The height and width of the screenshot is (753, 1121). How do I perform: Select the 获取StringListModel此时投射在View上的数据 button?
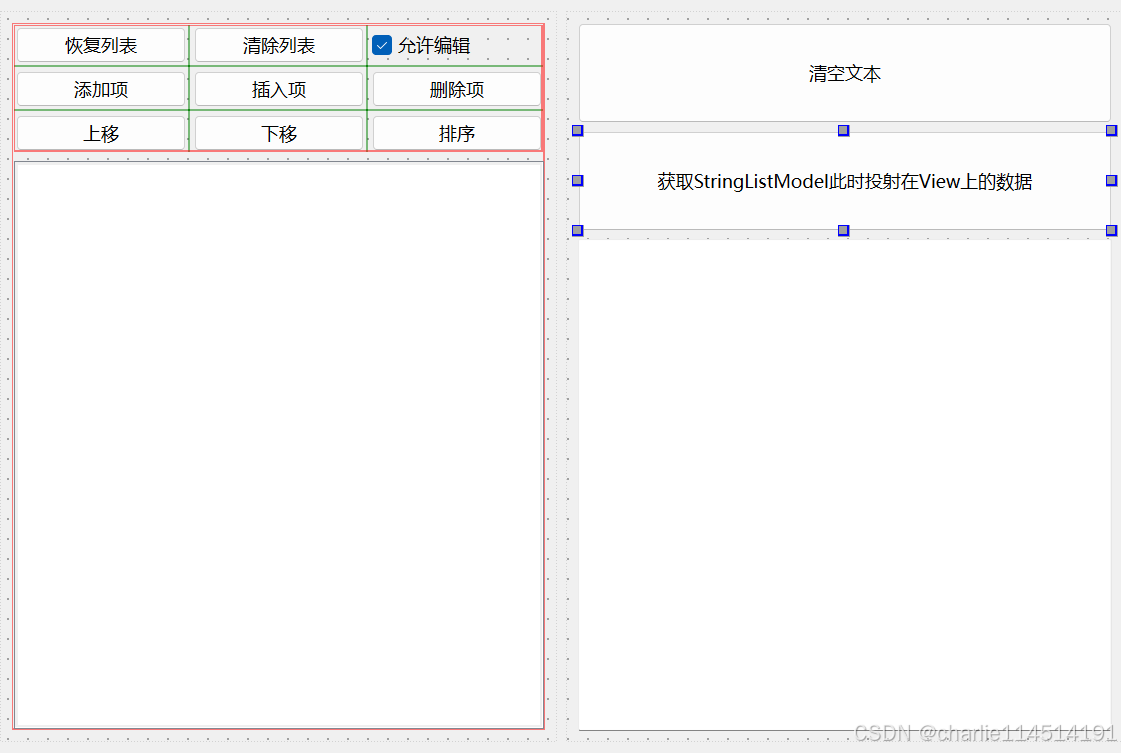(x=844, y=181)
